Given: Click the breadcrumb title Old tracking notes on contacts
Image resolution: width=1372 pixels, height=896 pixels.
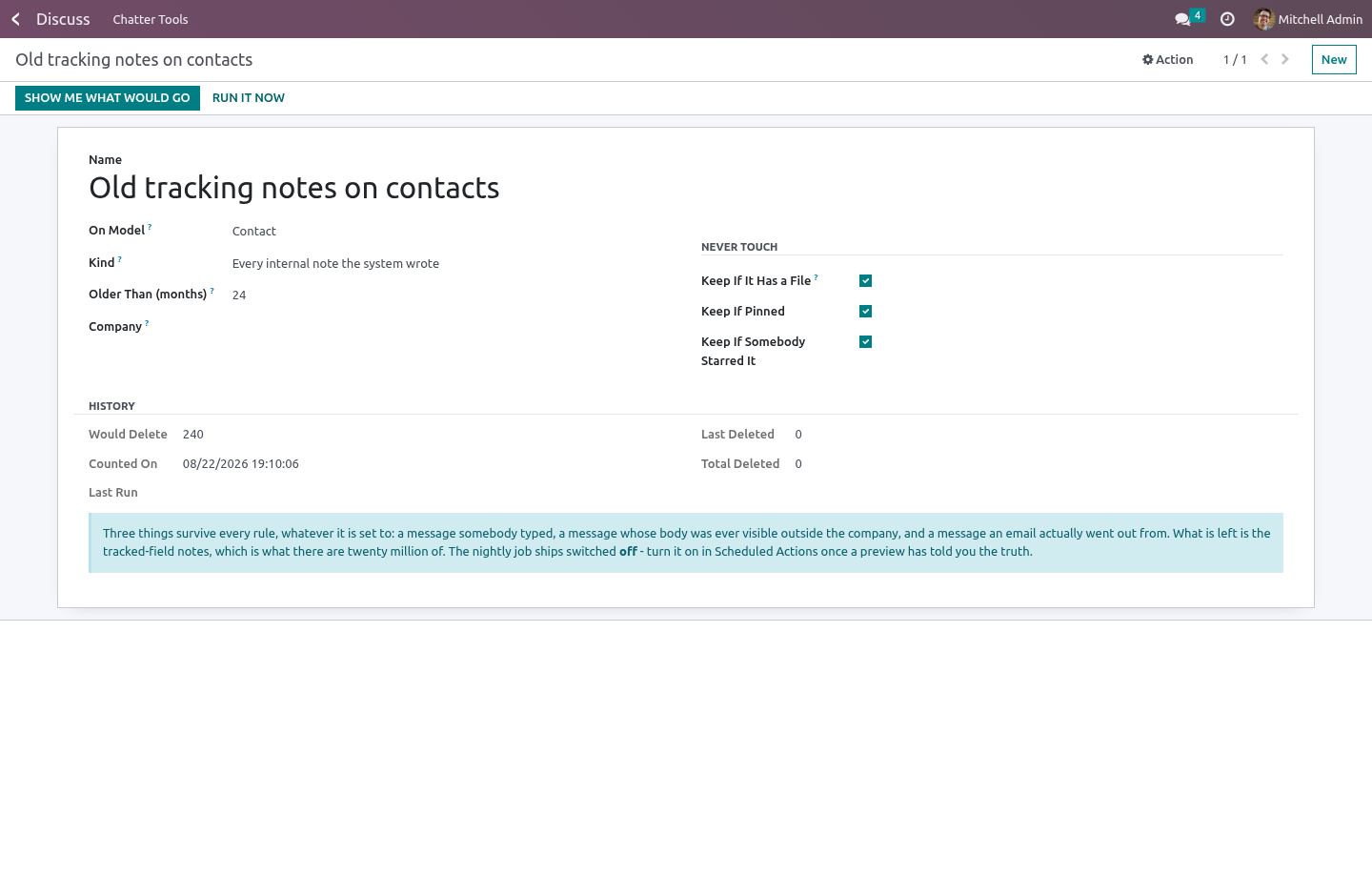Looking at the screenshot, I should point(134,60).
